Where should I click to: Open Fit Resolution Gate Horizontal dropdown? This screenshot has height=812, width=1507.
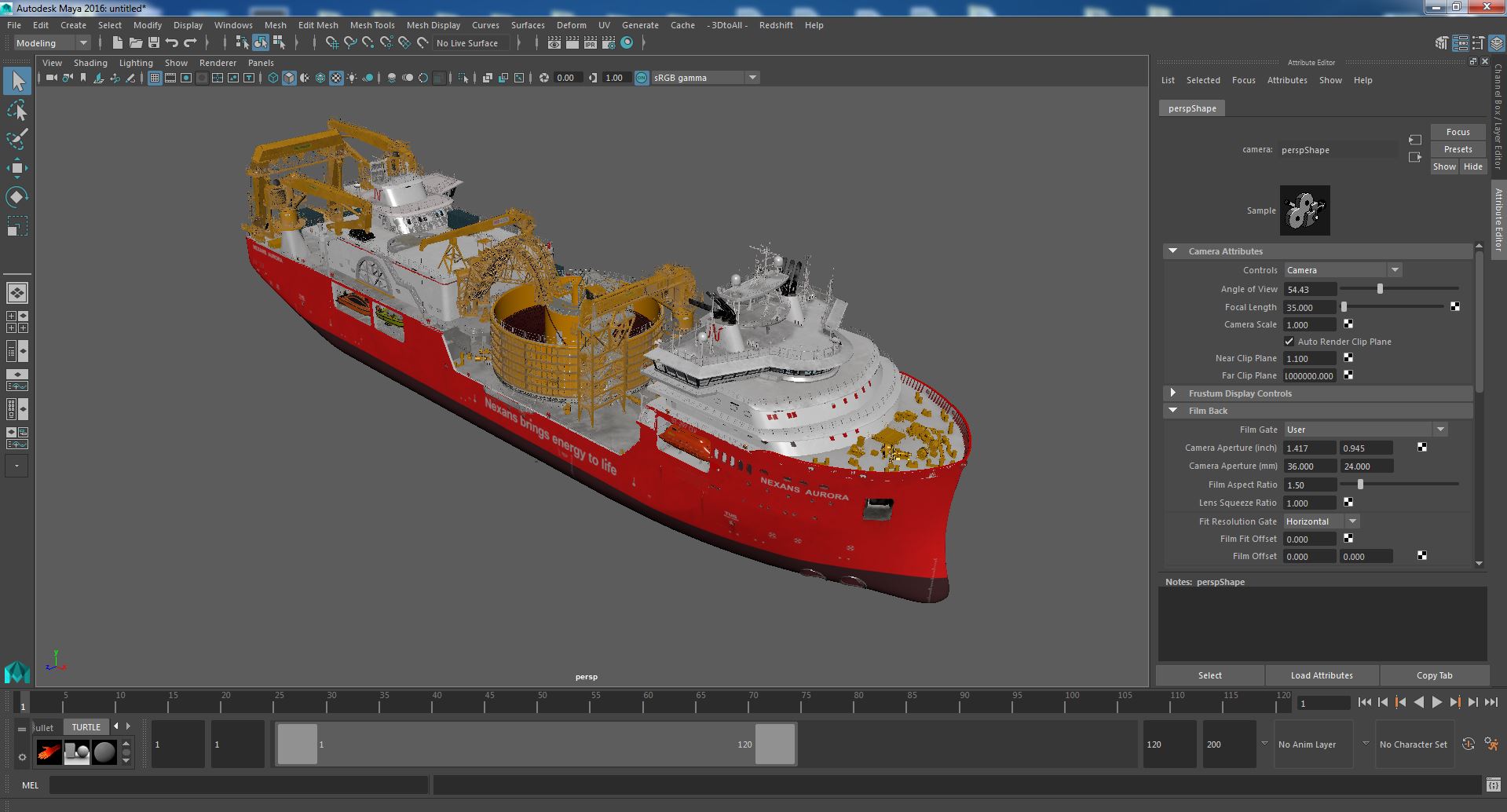click(x=1321, y=521)
